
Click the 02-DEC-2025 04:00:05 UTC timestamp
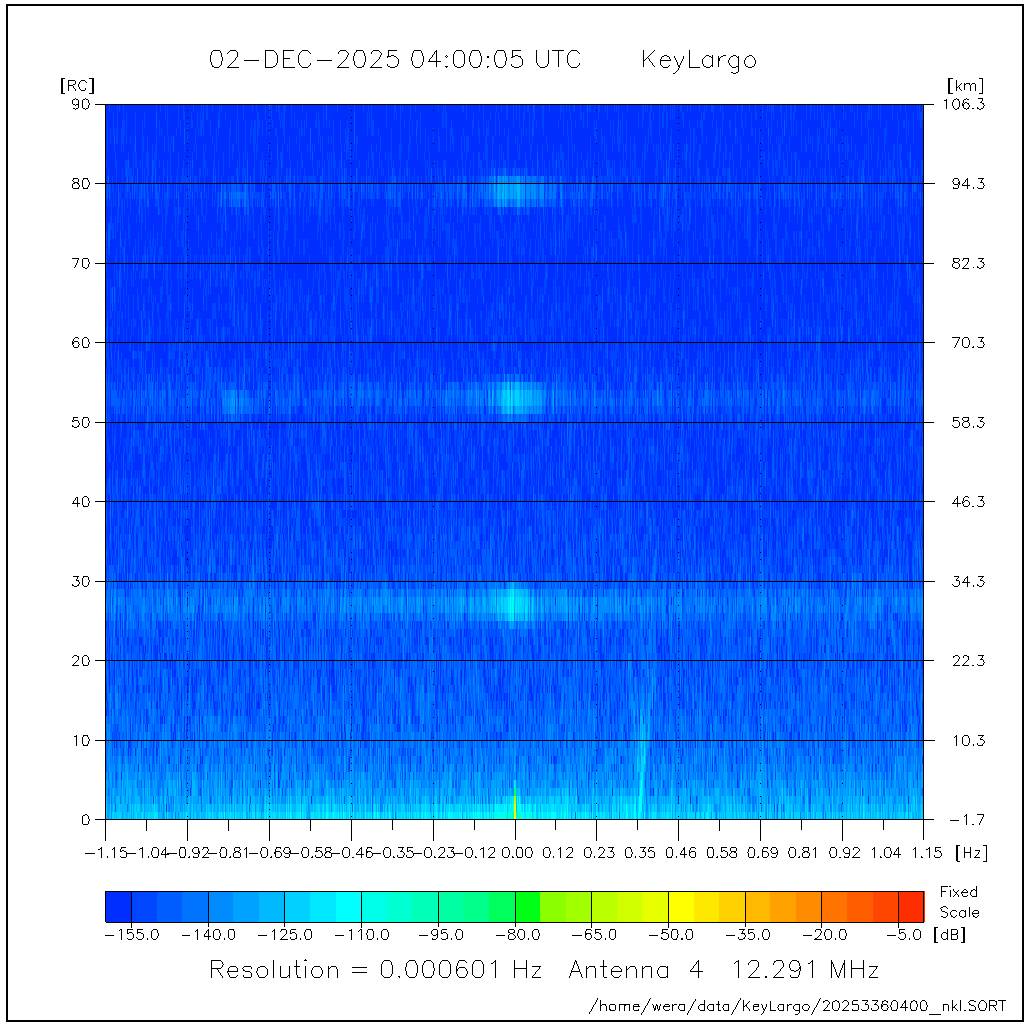(x=394, y=60)
